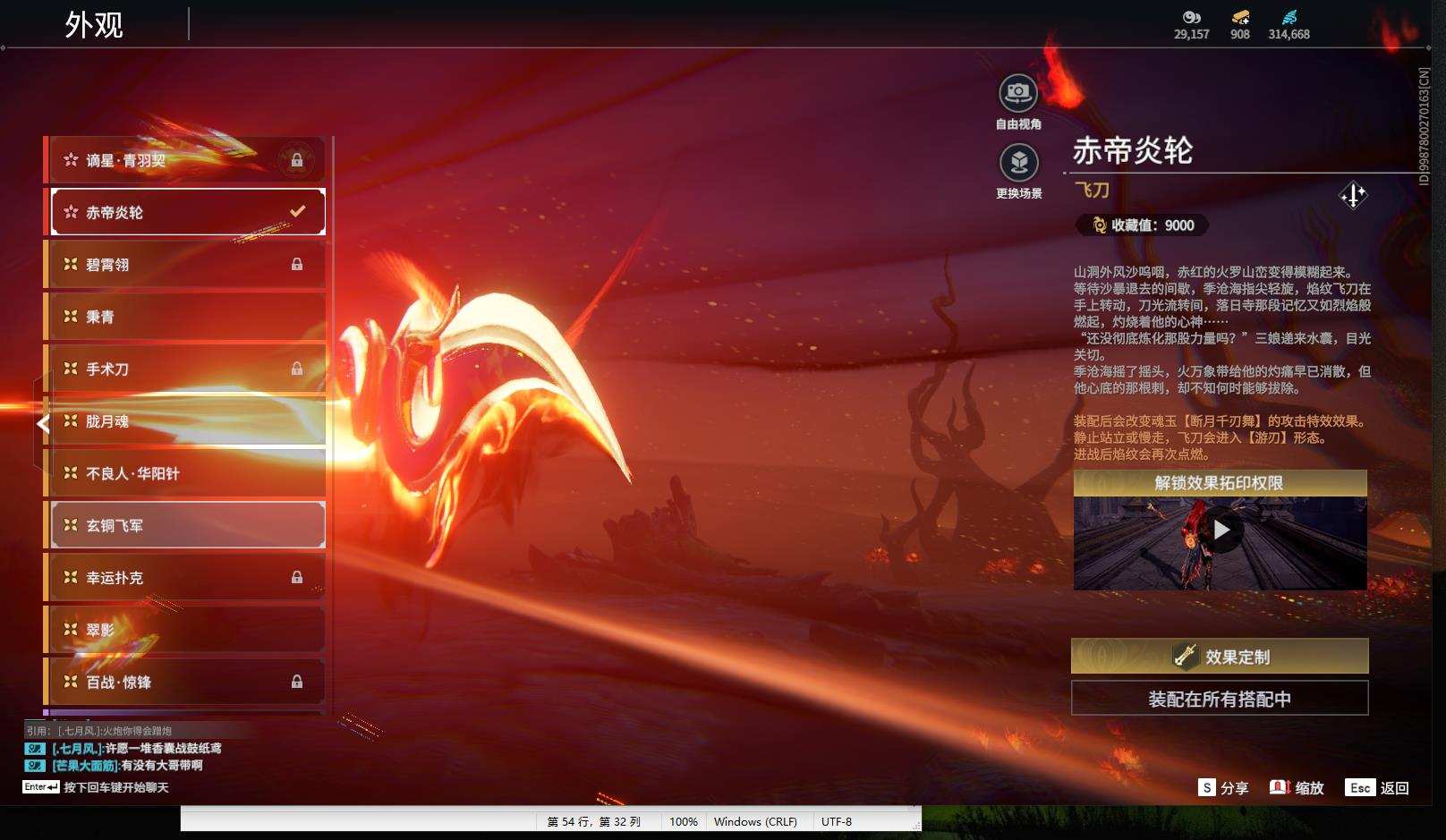Click the mouse zoom icon
Screen dimensions: 1446x840
[x=1280, y=786]
